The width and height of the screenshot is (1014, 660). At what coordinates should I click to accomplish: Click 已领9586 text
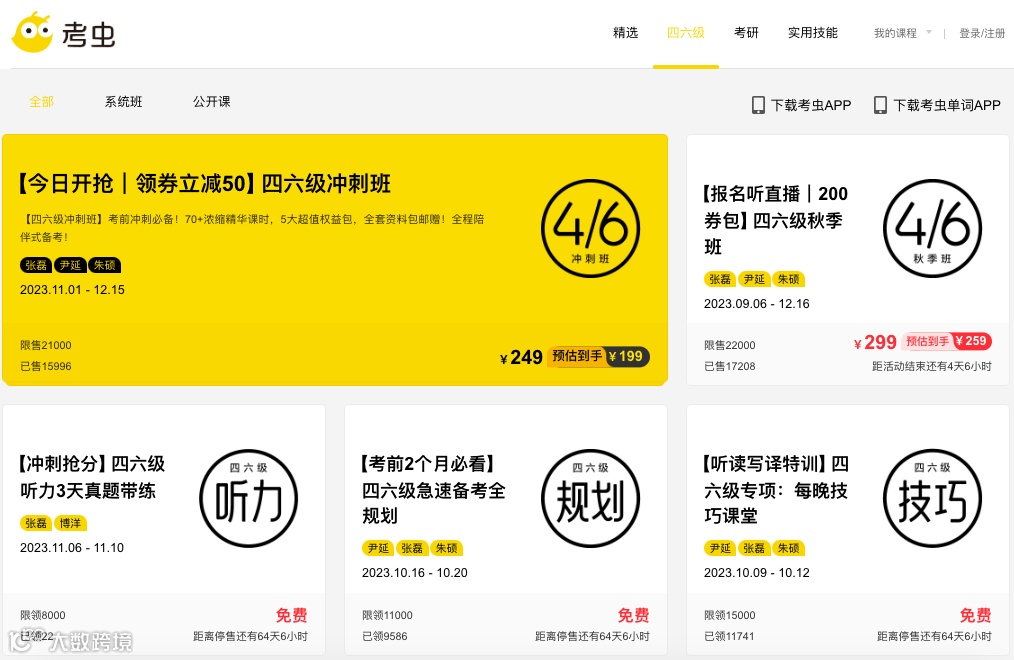(385, 636)
